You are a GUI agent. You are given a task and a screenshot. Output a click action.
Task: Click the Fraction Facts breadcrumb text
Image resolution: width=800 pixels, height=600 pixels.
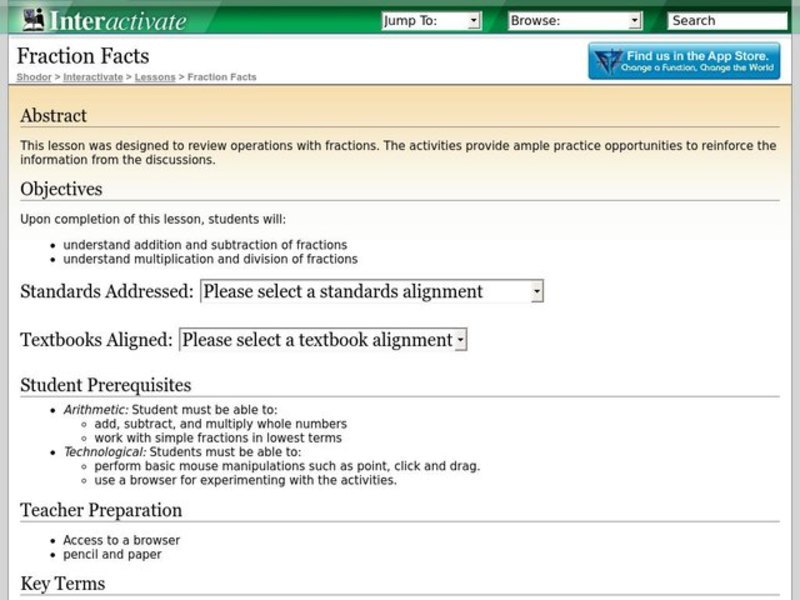221,77
